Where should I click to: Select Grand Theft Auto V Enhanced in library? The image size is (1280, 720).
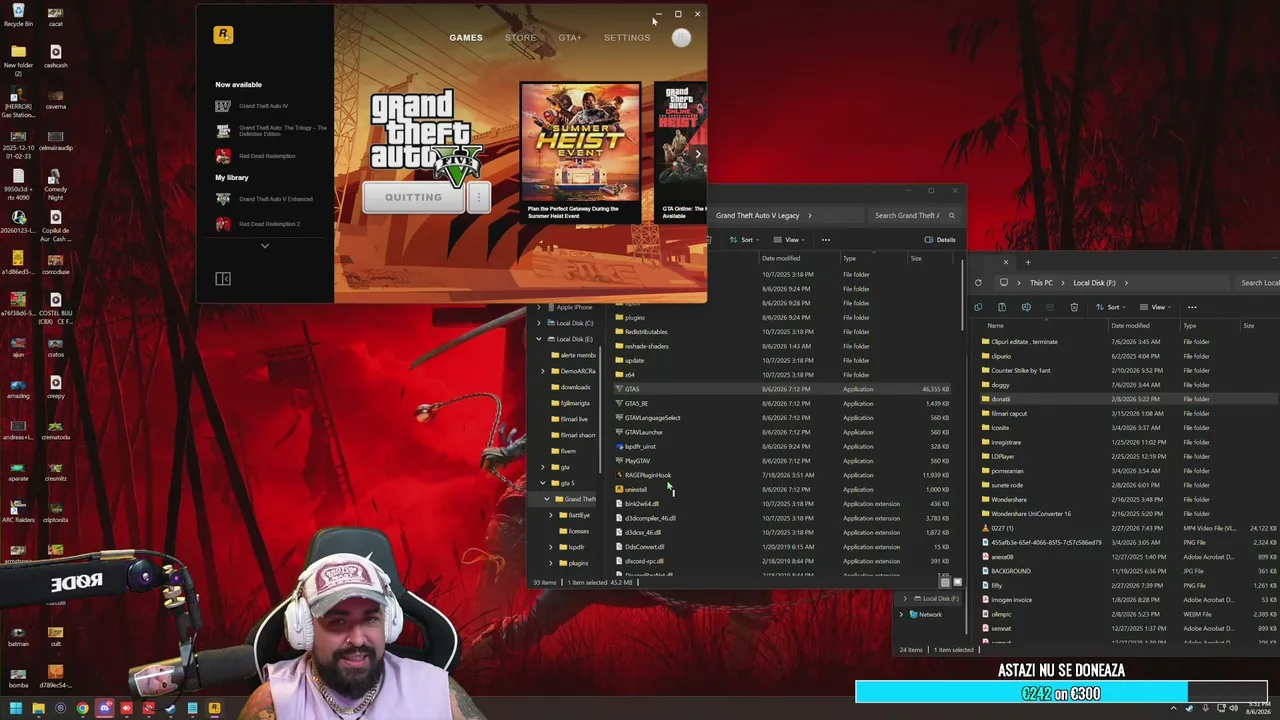pos(264,199)
